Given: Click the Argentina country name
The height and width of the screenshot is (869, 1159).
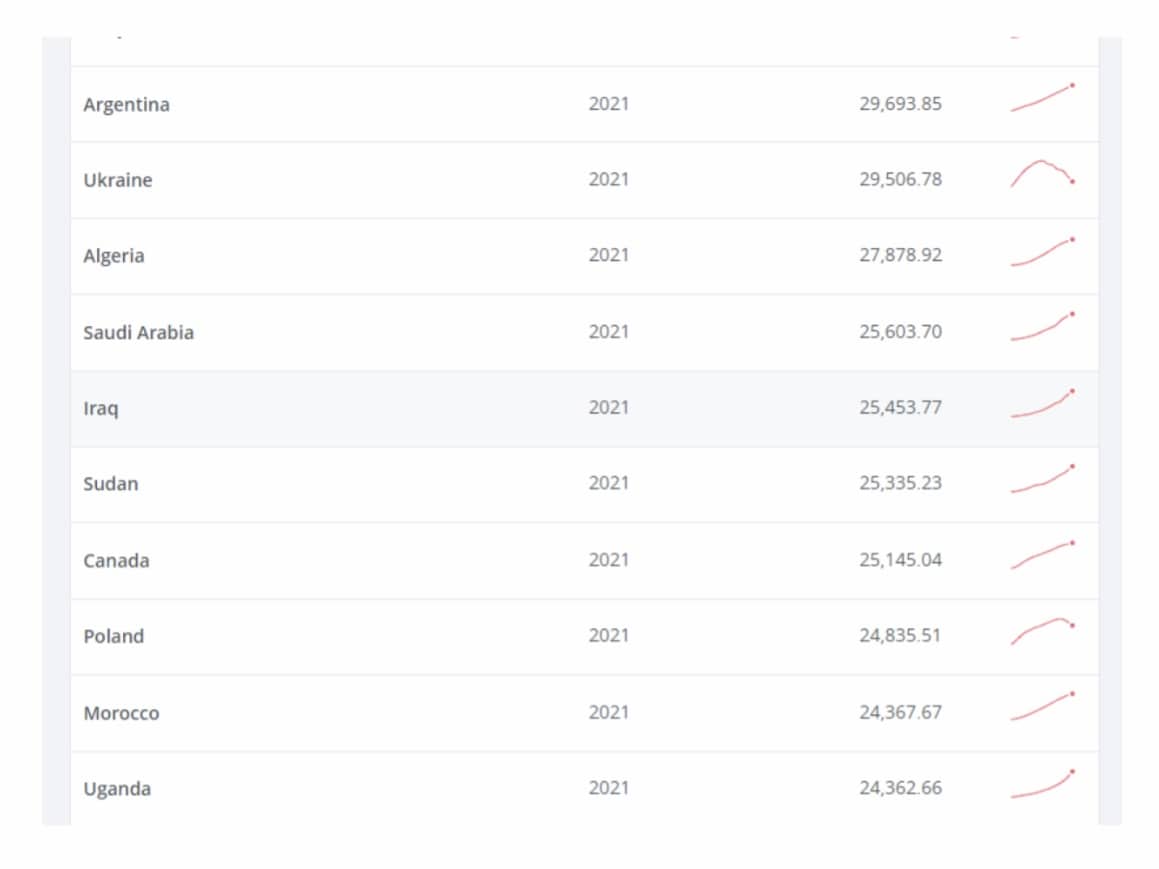Looking at the screenshot, I should pyautogui.click(x=126, y=104).
